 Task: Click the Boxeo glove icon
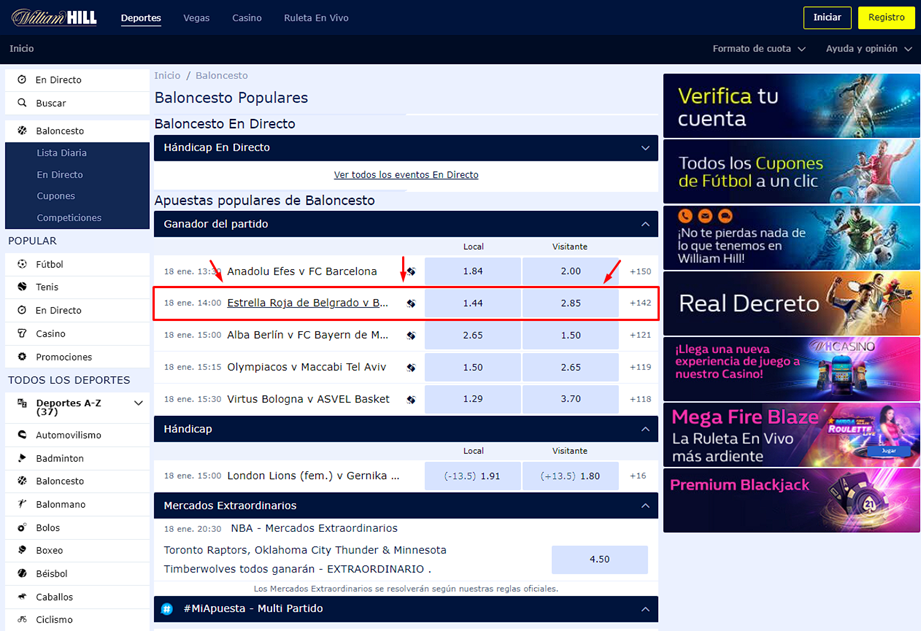22,551
